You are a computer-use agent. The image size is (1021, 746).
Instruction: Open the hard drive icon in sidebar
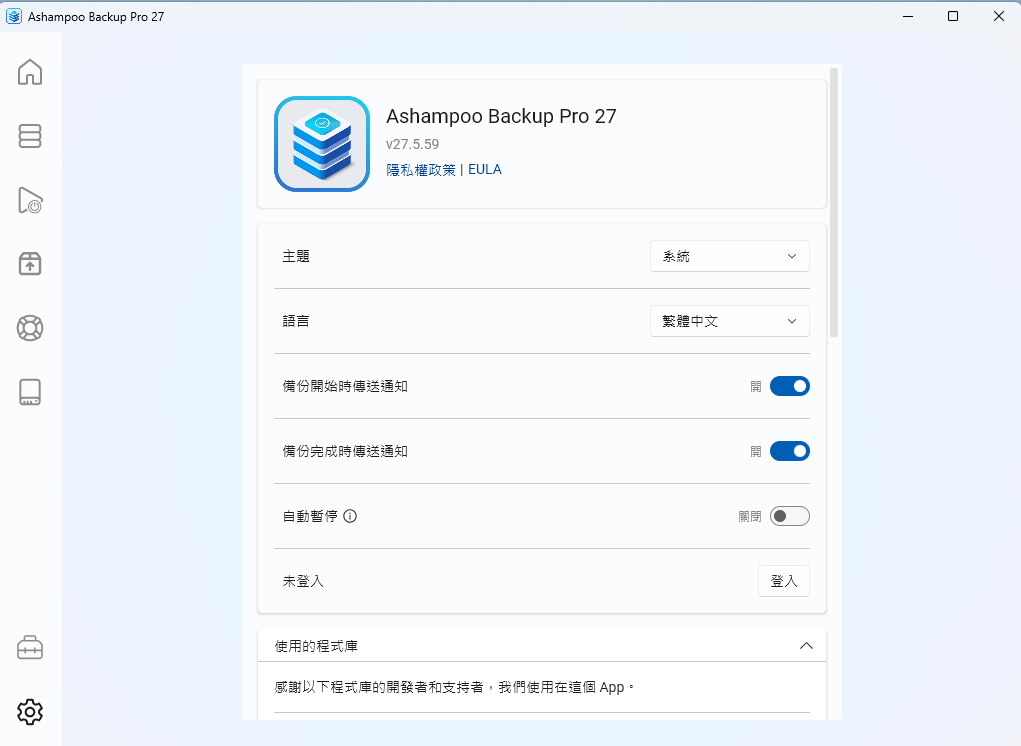click(x=30, y=392)
